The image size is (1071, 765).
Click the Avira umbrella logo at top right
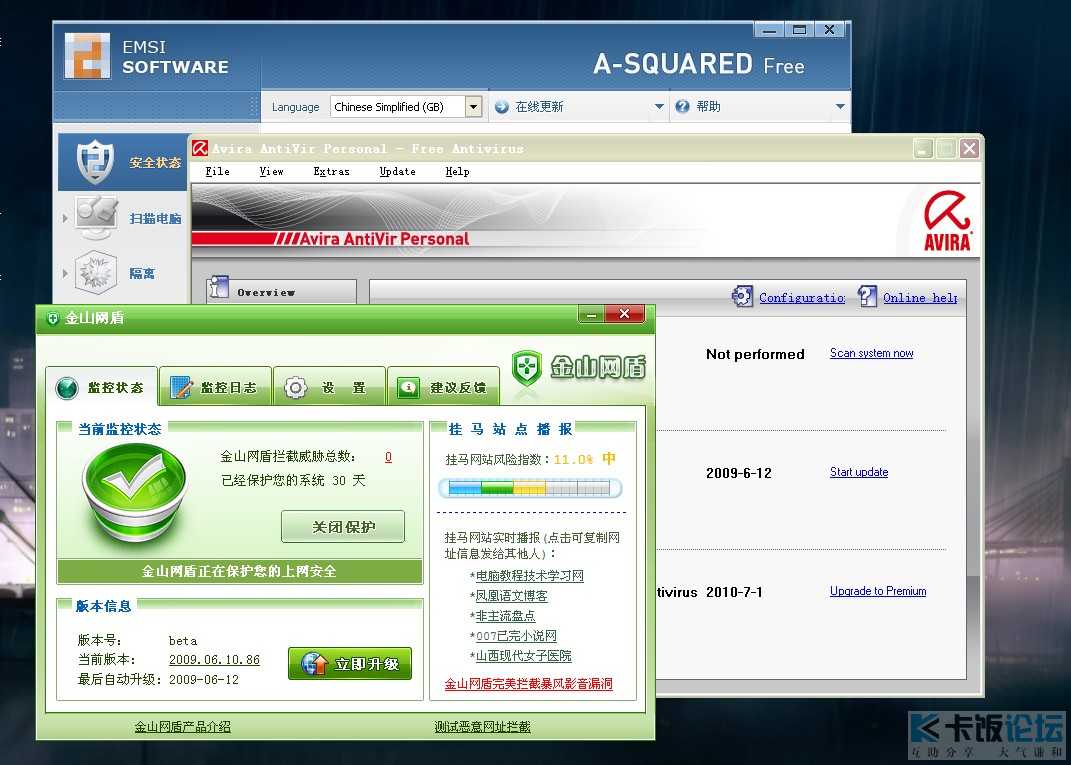coord(947,221)
